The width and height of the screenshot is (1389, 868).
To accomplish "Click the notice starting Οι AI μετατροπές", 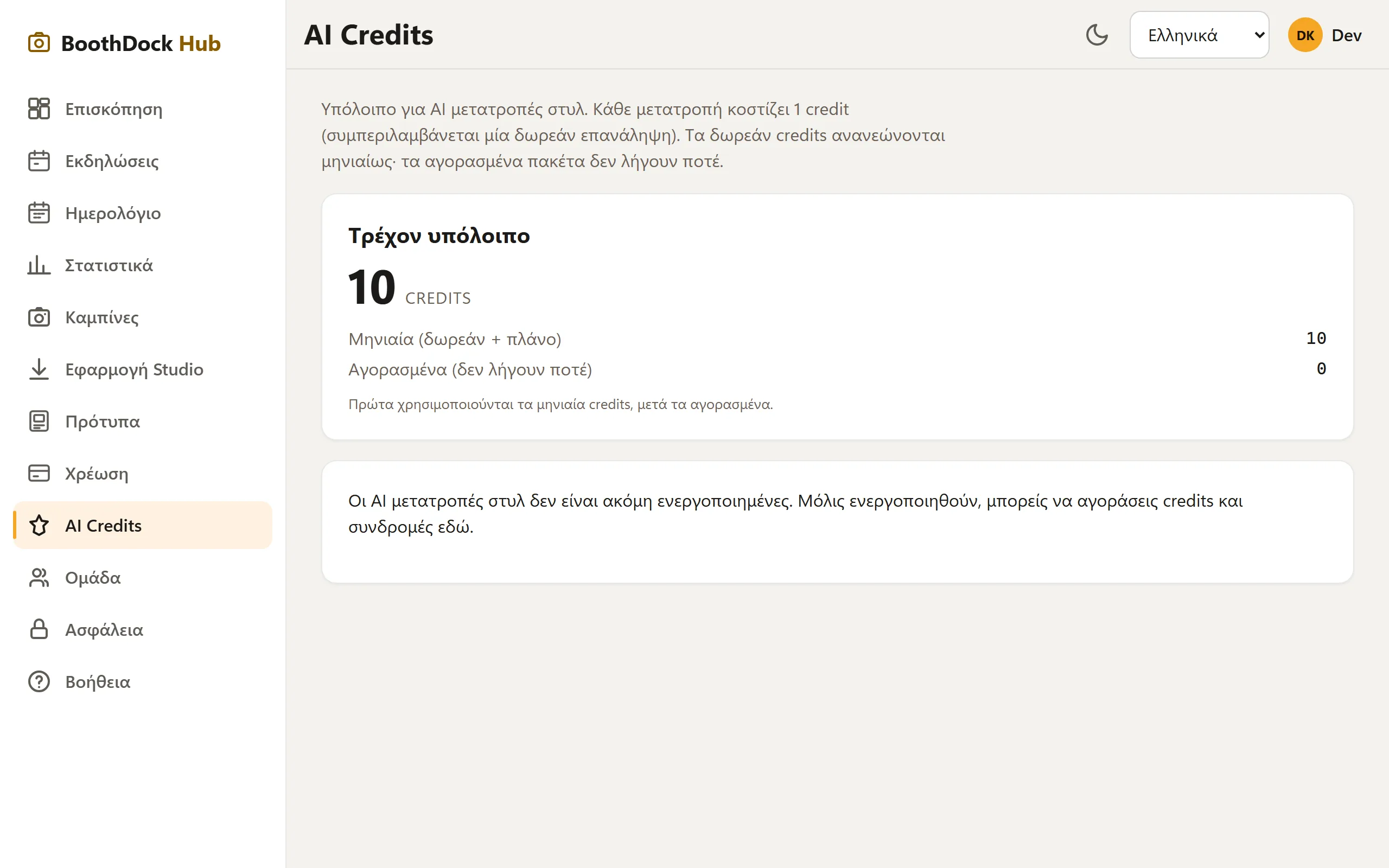I will pos(795,514).
